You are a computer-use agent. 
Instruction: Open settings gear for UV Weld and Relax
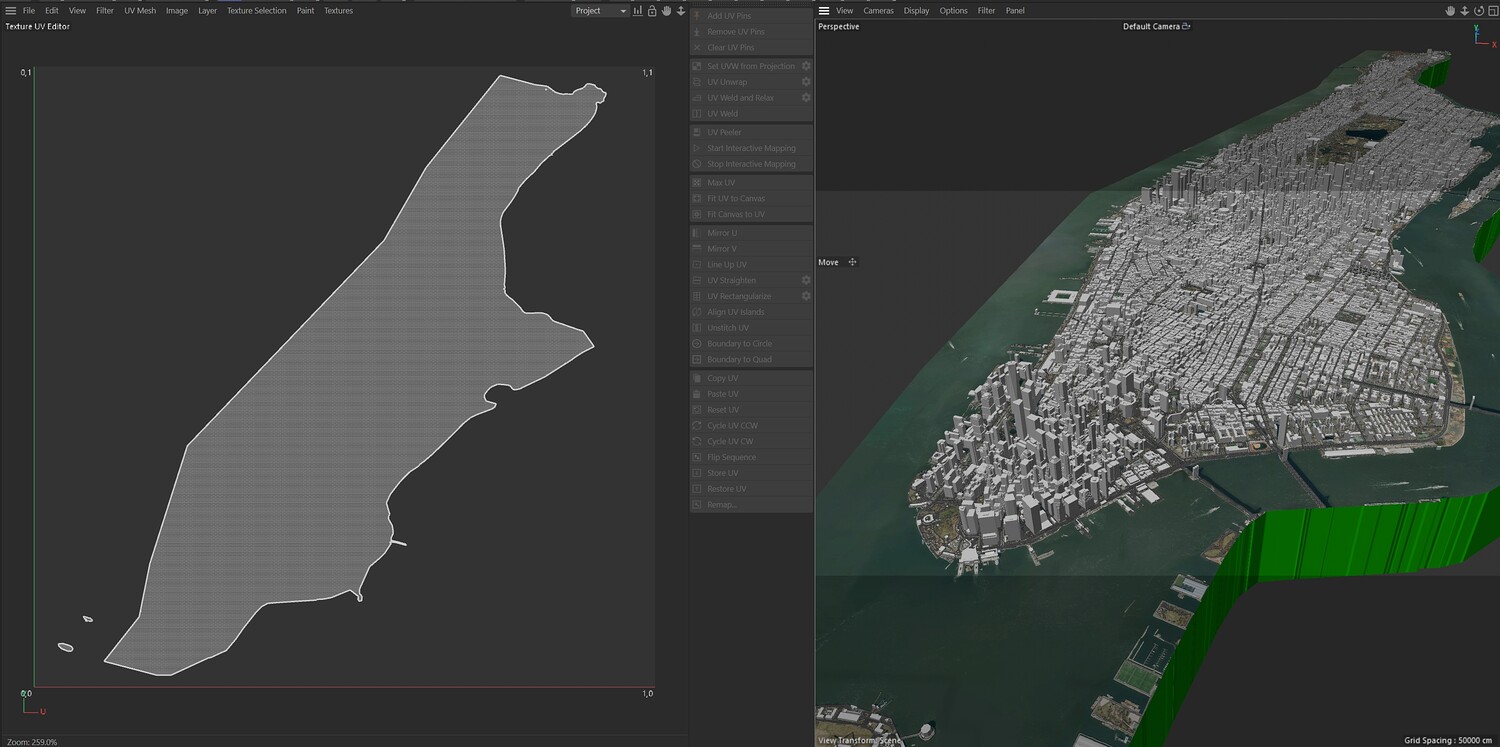(806, 98)
